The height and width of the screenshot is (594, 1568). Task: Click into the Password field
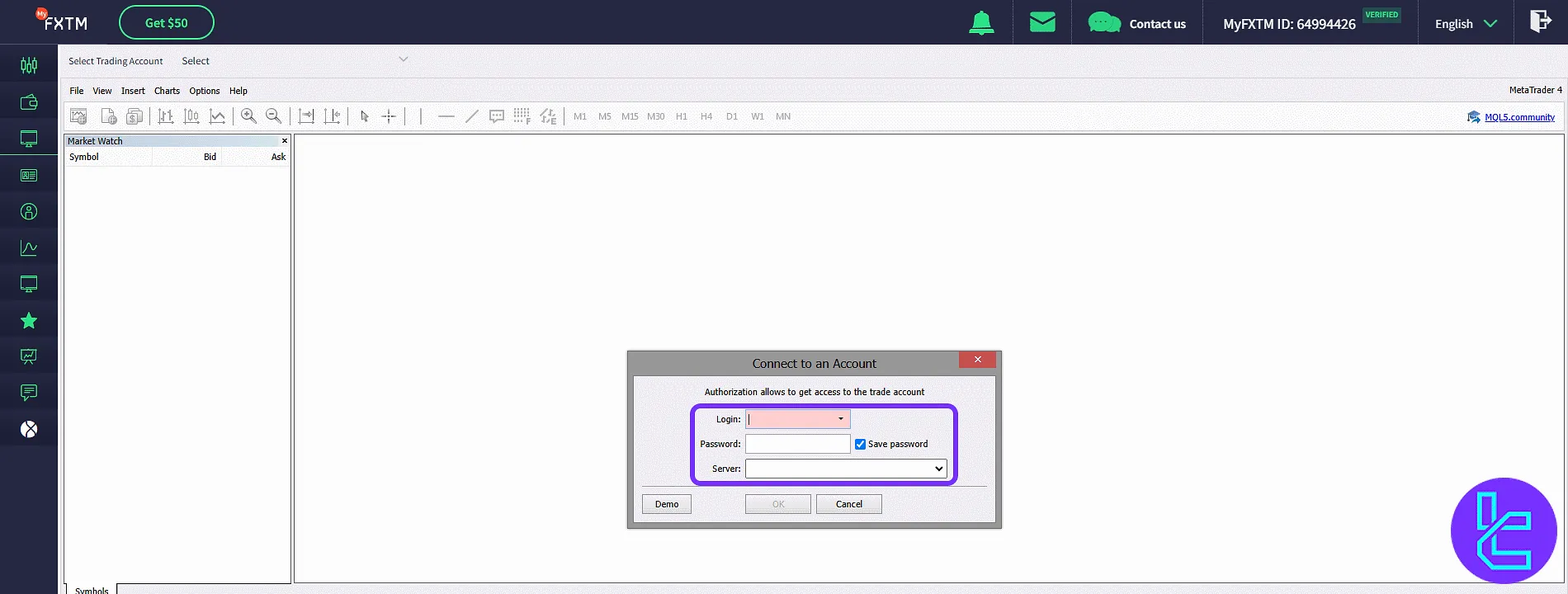(797, 444)
